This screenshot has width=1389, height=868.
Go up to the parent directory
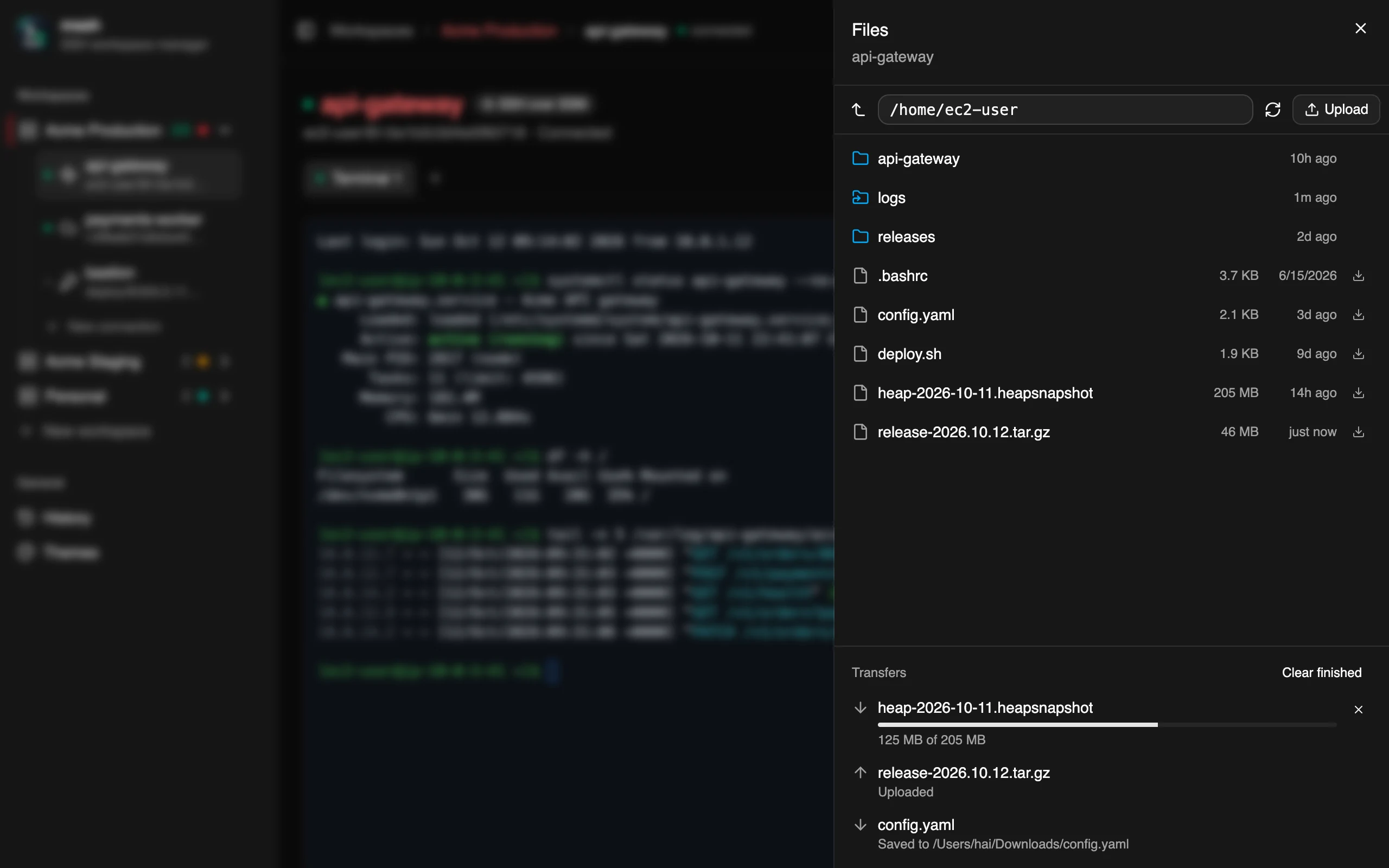click(858, 109)
